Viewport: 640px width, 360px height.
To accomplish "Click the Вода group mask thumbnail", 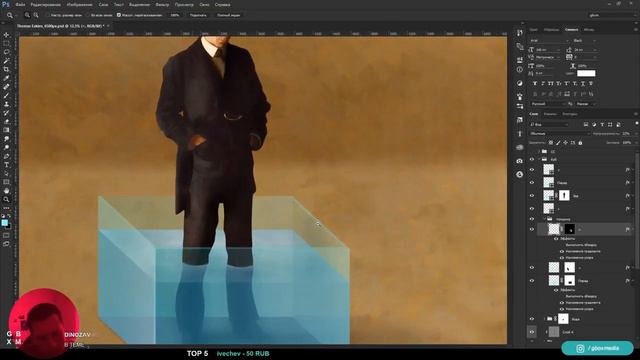I will pyautogui.click(x=563, y=319).
